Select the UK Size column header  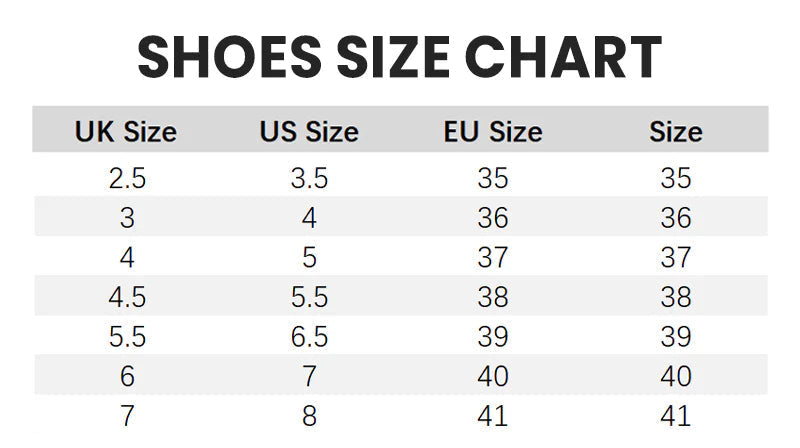(x=126, y=132)
